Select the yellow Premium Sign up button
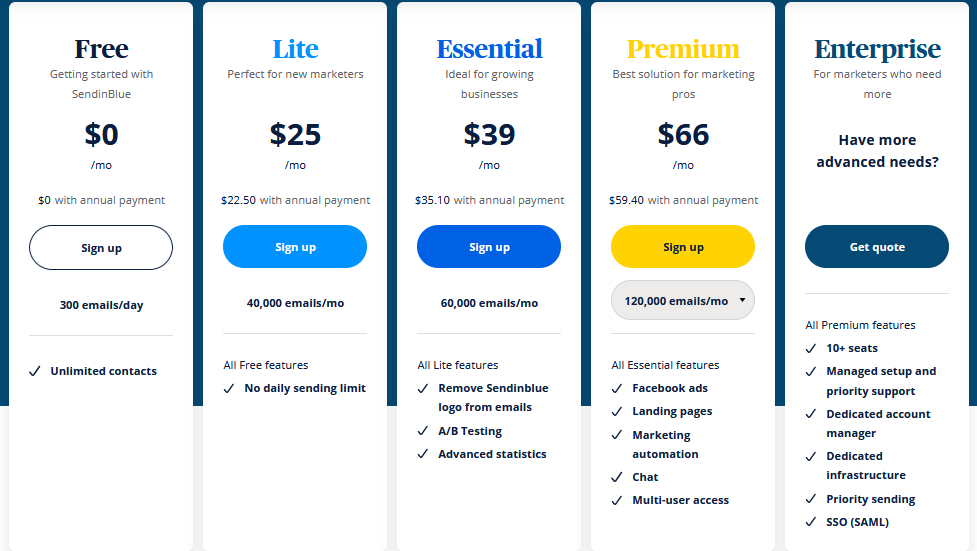977x551 pixels. [x=683, y=247]
